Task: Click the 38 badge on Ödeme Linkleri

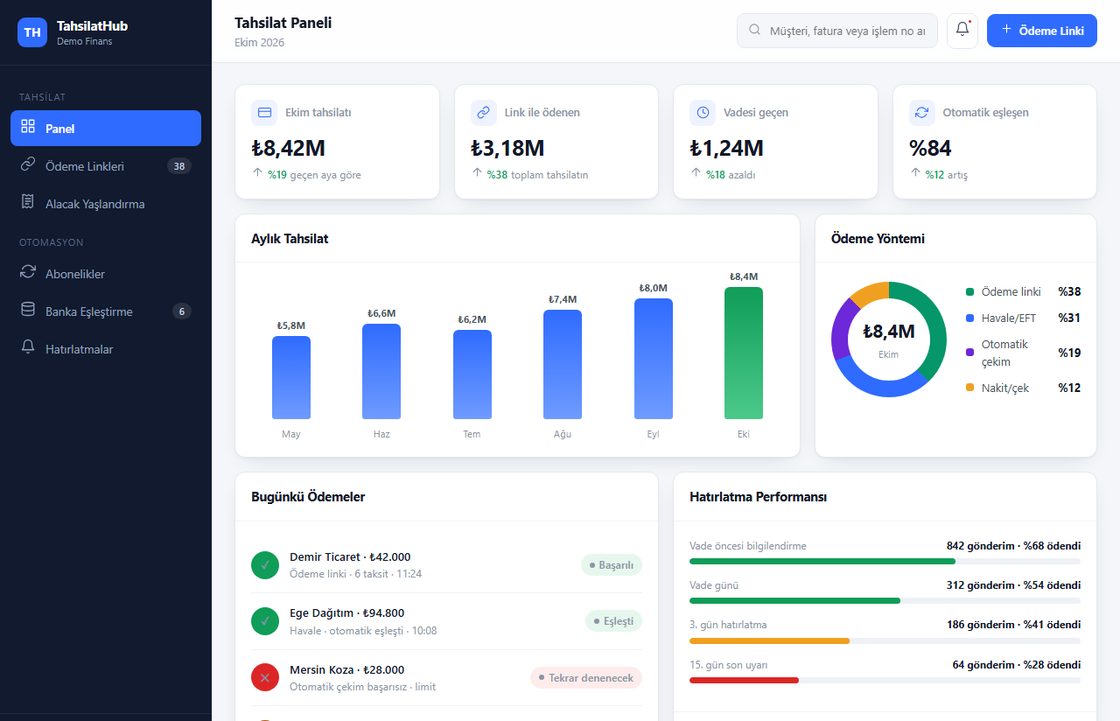Action: point(179,166)
